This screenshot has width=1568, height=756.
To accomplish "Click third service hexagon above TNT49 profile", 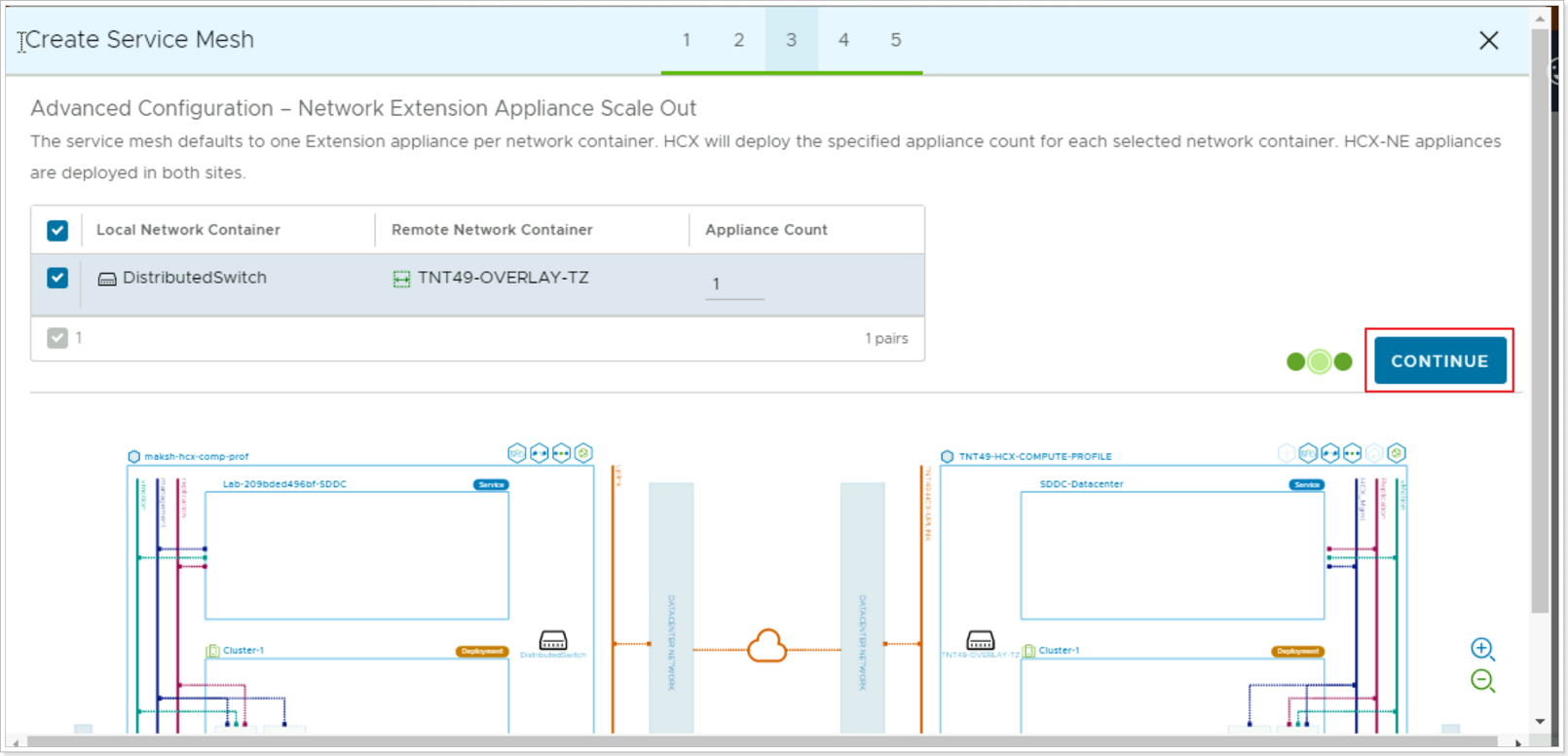I will tap(1330, 453).
